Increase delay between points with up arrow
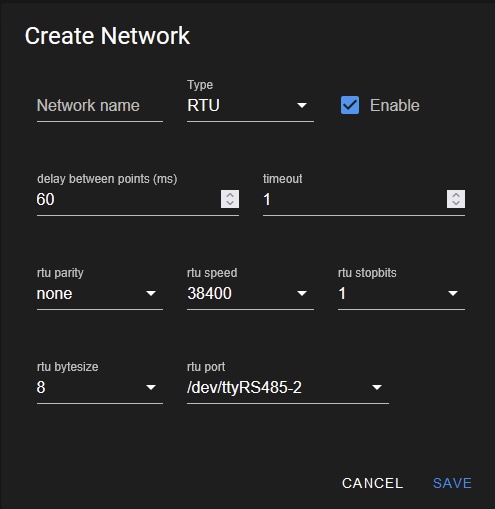The image size is (495, 509). (x=230, y=195)
